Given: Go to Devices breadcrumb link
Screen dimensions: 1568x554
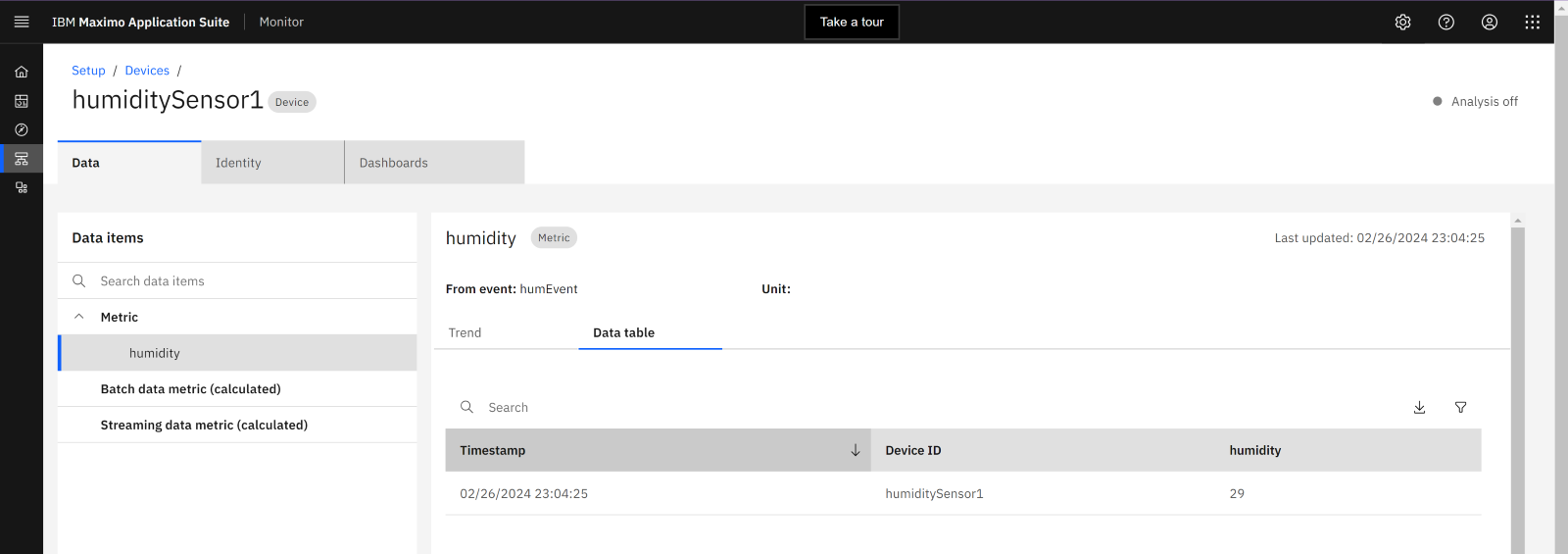Looking at the screenshot, I should pos(147,71).
